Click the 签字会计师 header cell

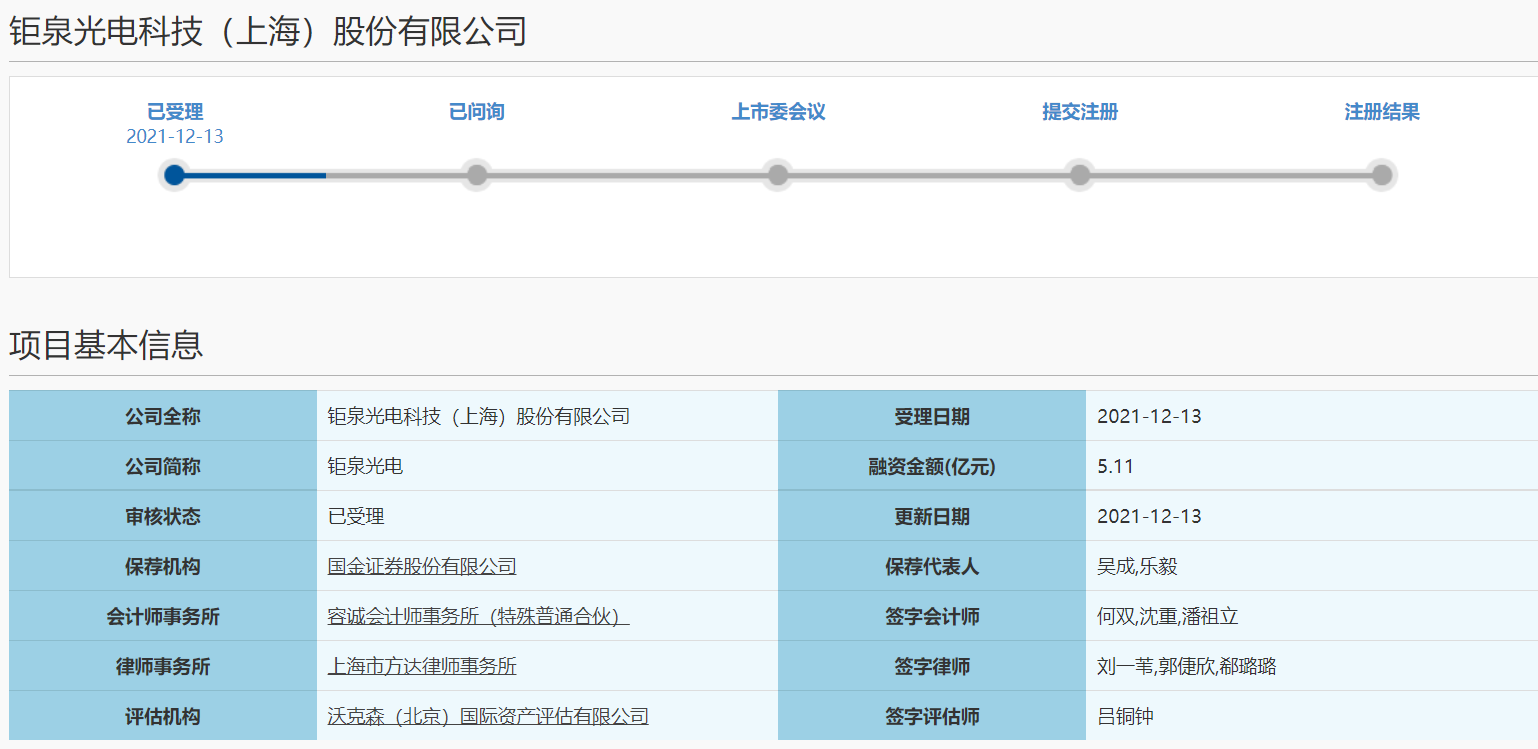932,616
